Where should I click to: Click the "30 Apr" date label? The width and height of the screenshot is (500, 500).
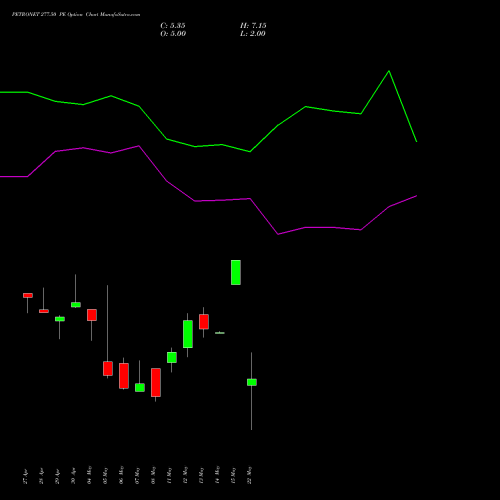tap(74, 476)
